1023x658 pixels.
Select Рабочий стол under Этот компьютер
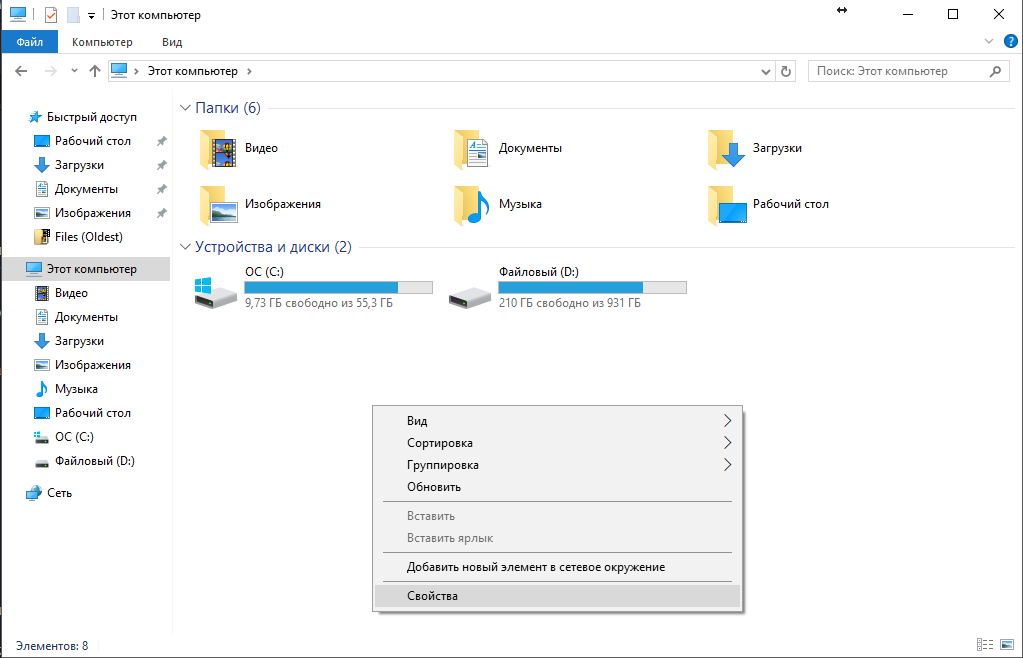click(82, 413)
